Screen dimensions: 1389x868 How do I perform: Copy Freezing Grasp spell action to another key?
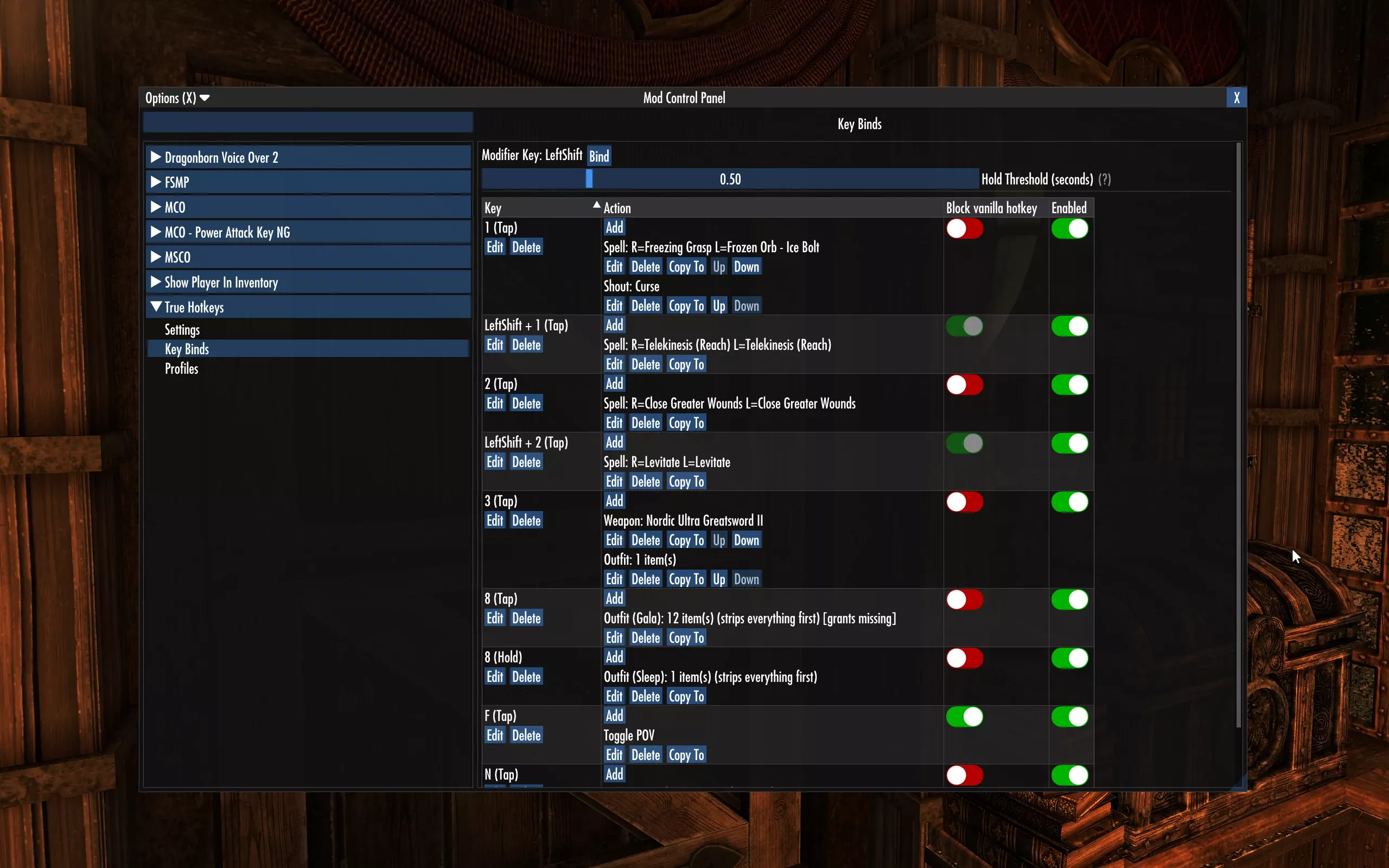tap(686, 267)
